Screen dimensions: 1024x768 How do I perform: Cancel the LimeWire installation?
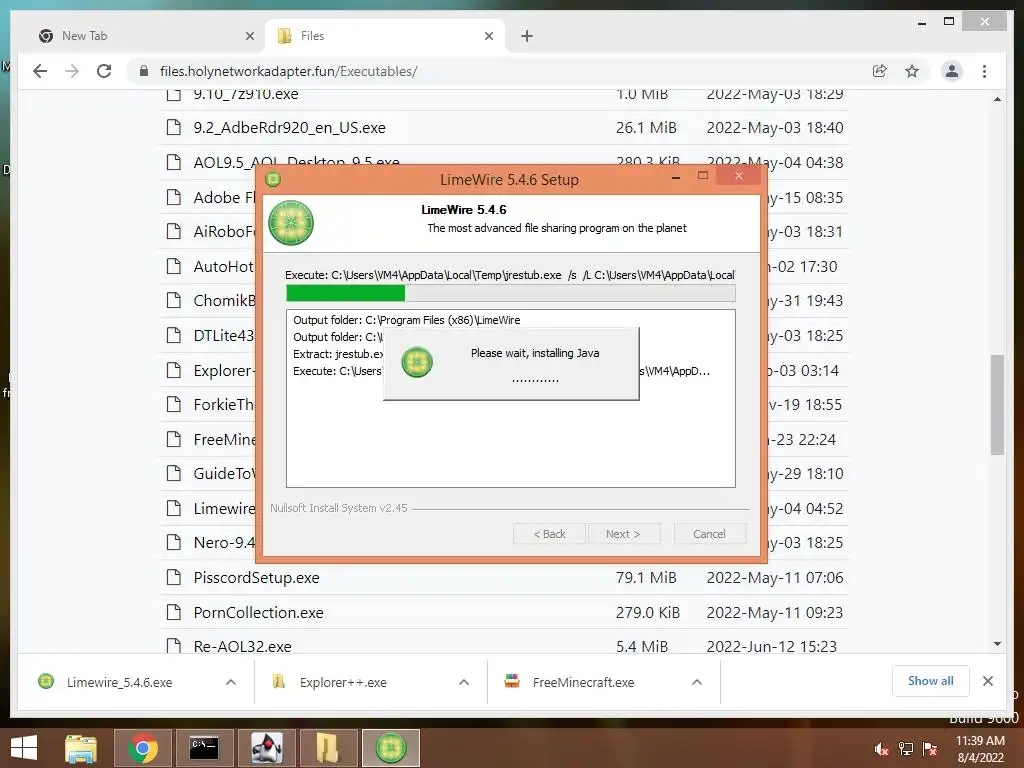[x=709, y=534]
